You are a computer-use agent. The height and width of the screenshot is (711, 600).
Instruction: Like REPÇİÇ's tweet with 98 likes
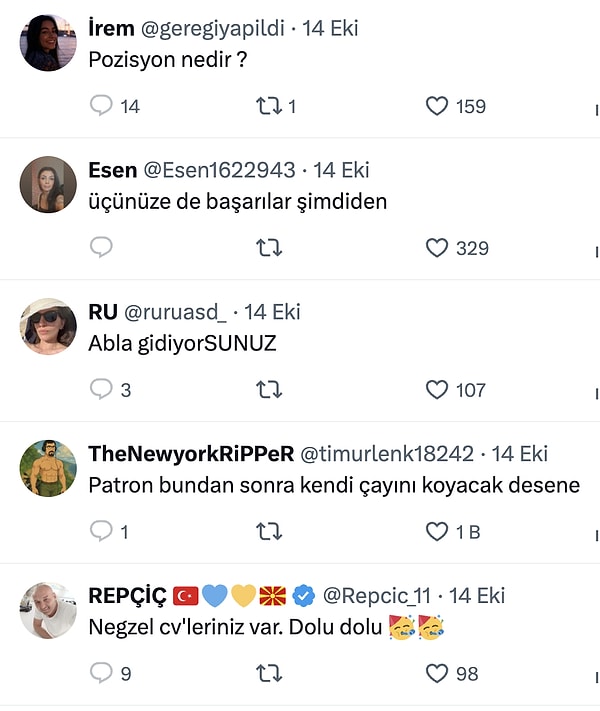click(437, 674)
